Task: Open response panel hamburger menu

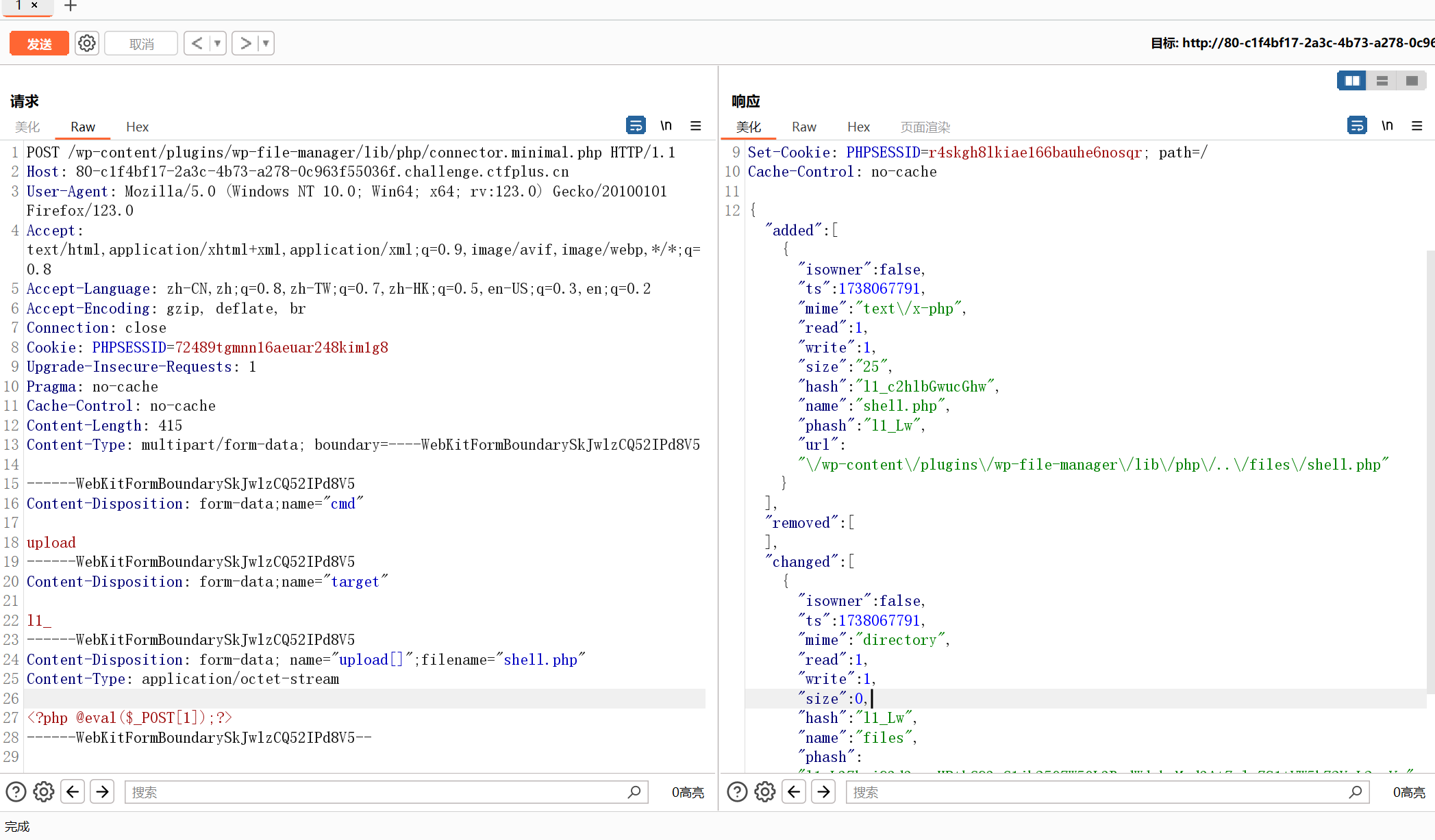Action: 1417,125
